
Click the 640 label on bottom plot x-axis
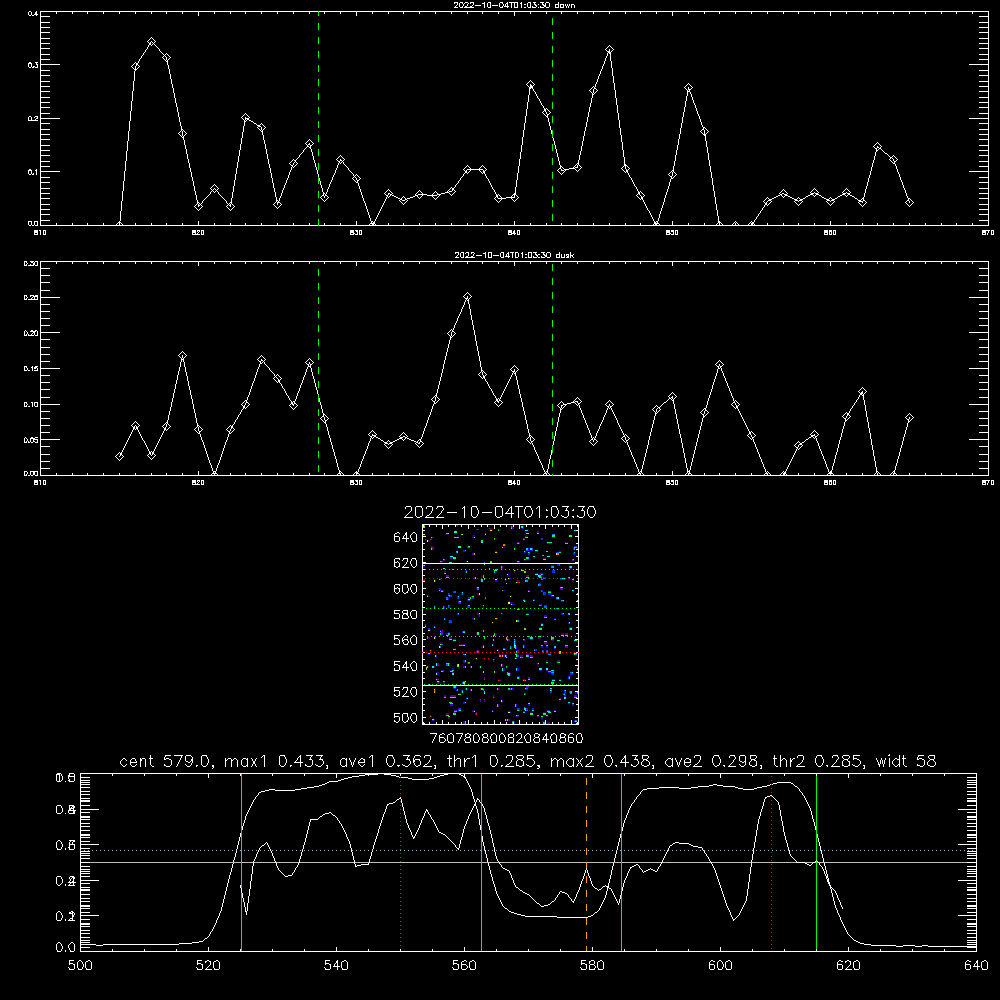click(976, 966)
